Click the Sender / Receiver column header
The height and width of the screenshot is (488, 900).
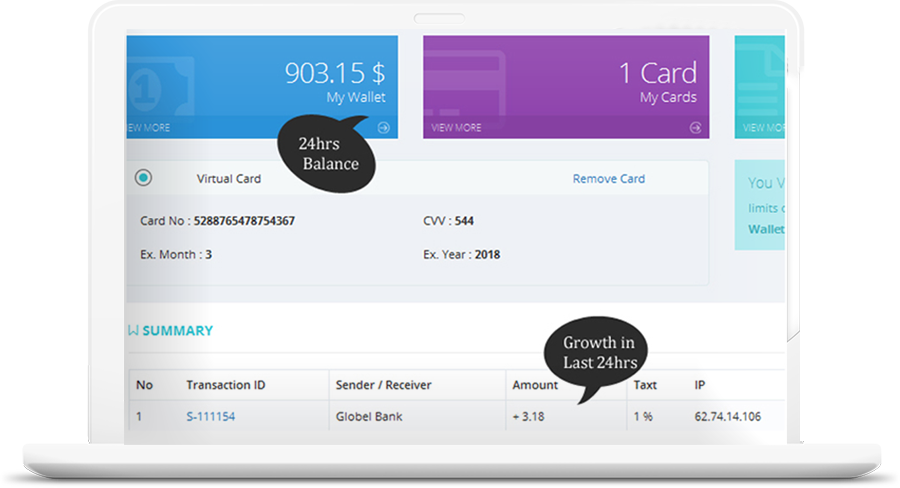click(384, 385)
